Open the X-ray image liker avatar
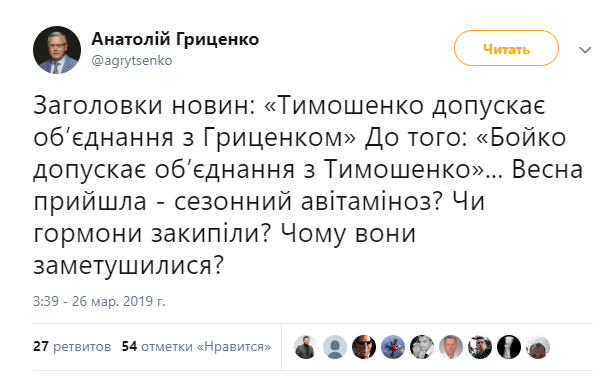Viewport: 616px width, 376px height. click(509, 347)
